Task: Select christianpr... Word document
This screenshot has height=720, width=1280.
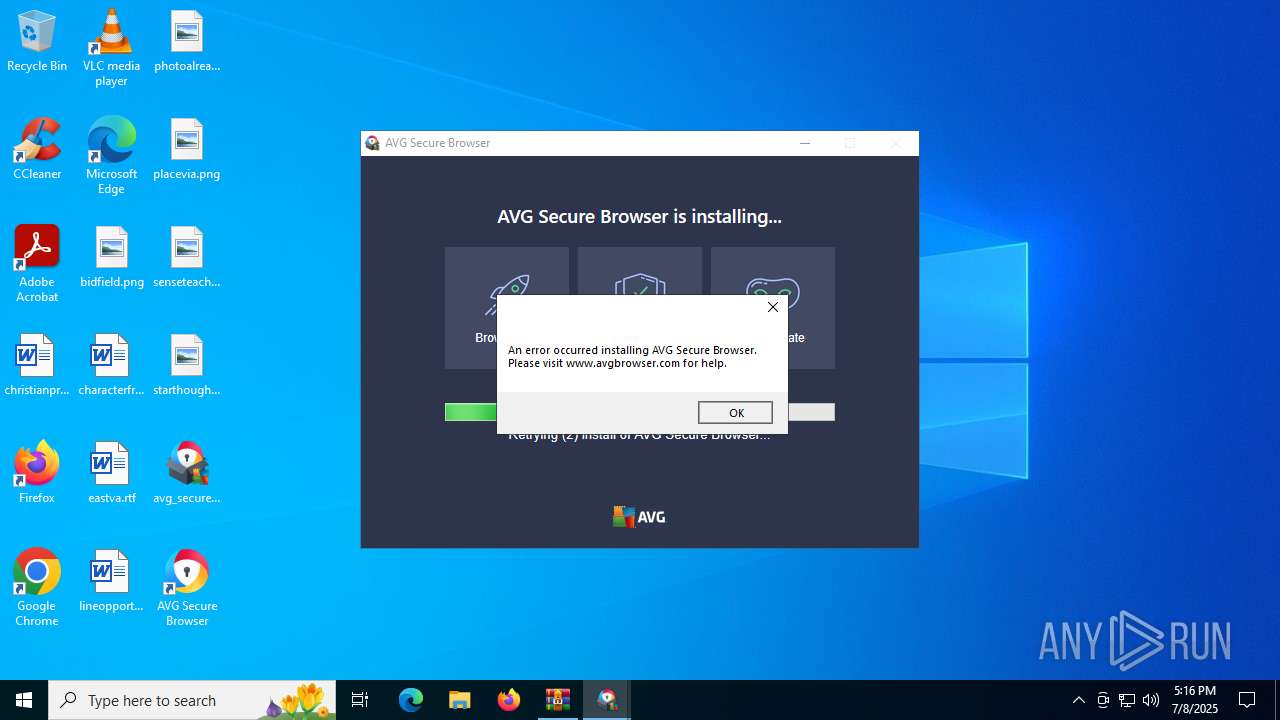Action: tap(37, 366)
